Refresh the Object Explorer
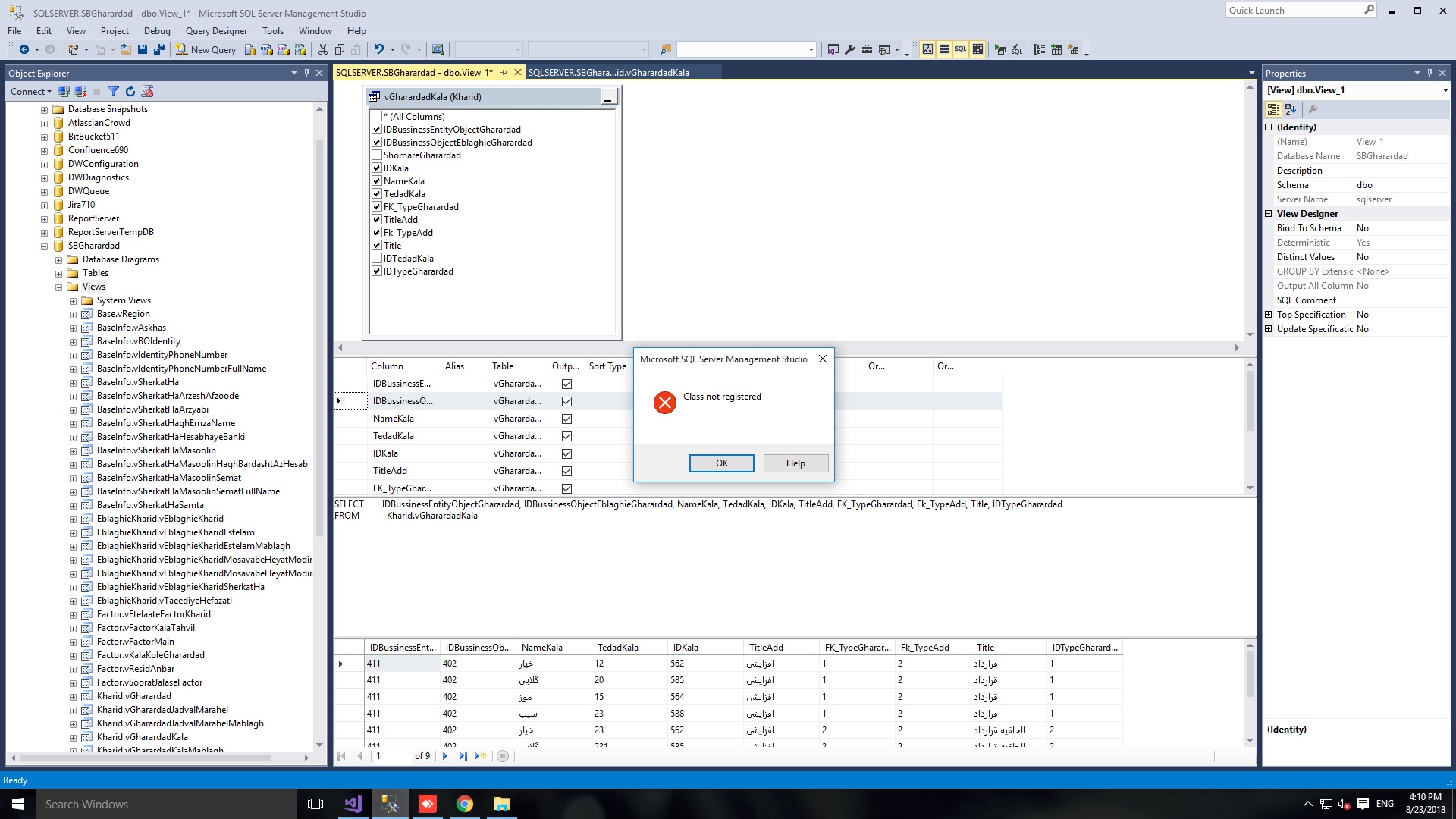1456x819 pixels. coord(130,92)
